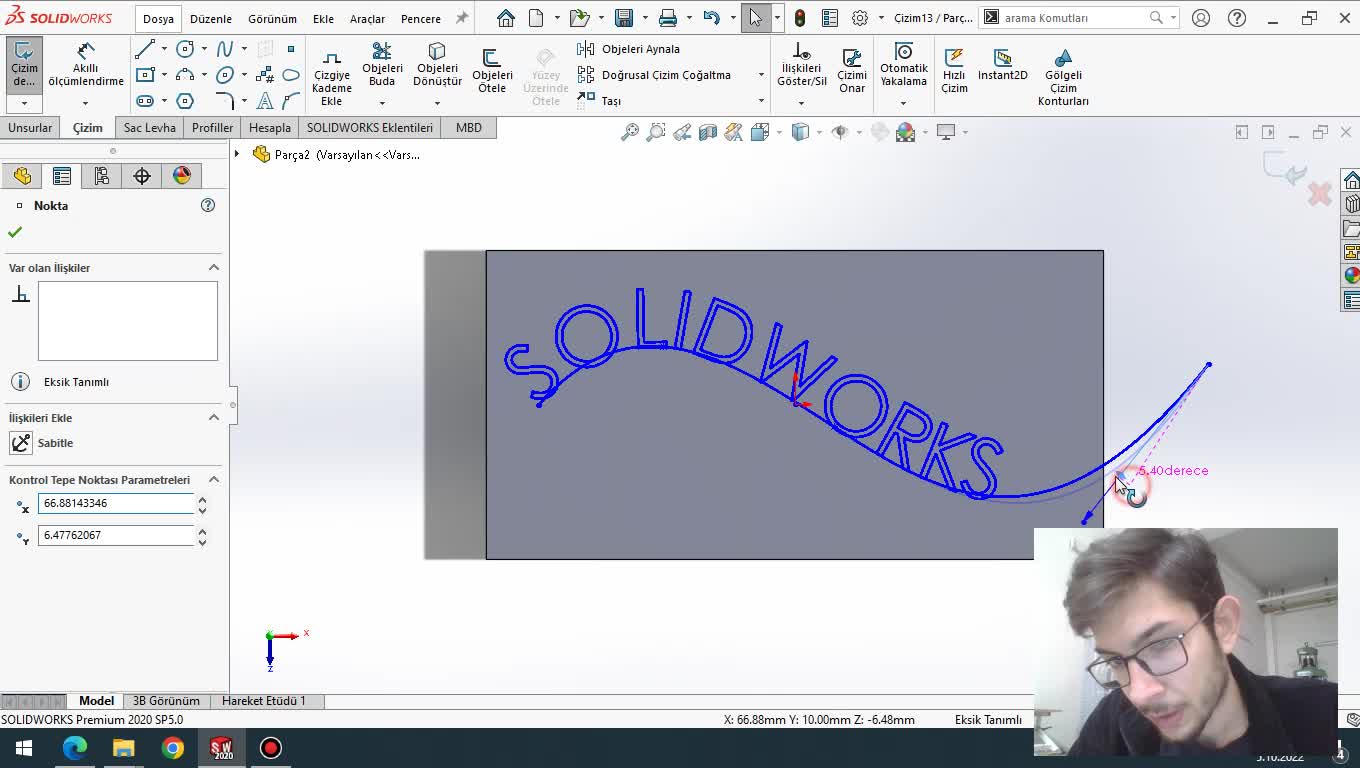
Task: Expand the Parça2 feature tree node
Action: point(237,154)
